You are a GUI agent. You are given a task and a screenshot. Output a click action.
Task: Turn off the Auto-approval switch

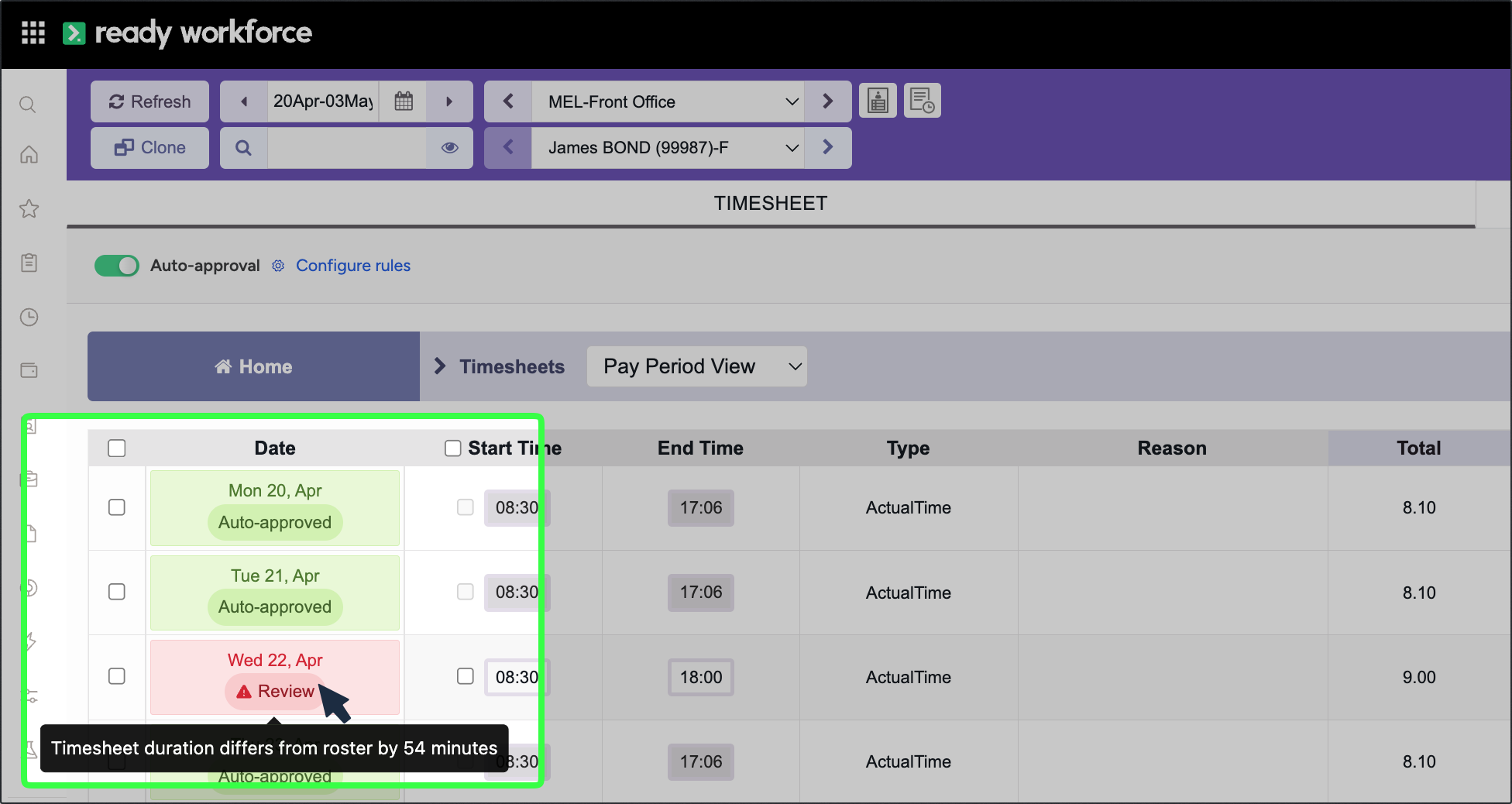117,266
